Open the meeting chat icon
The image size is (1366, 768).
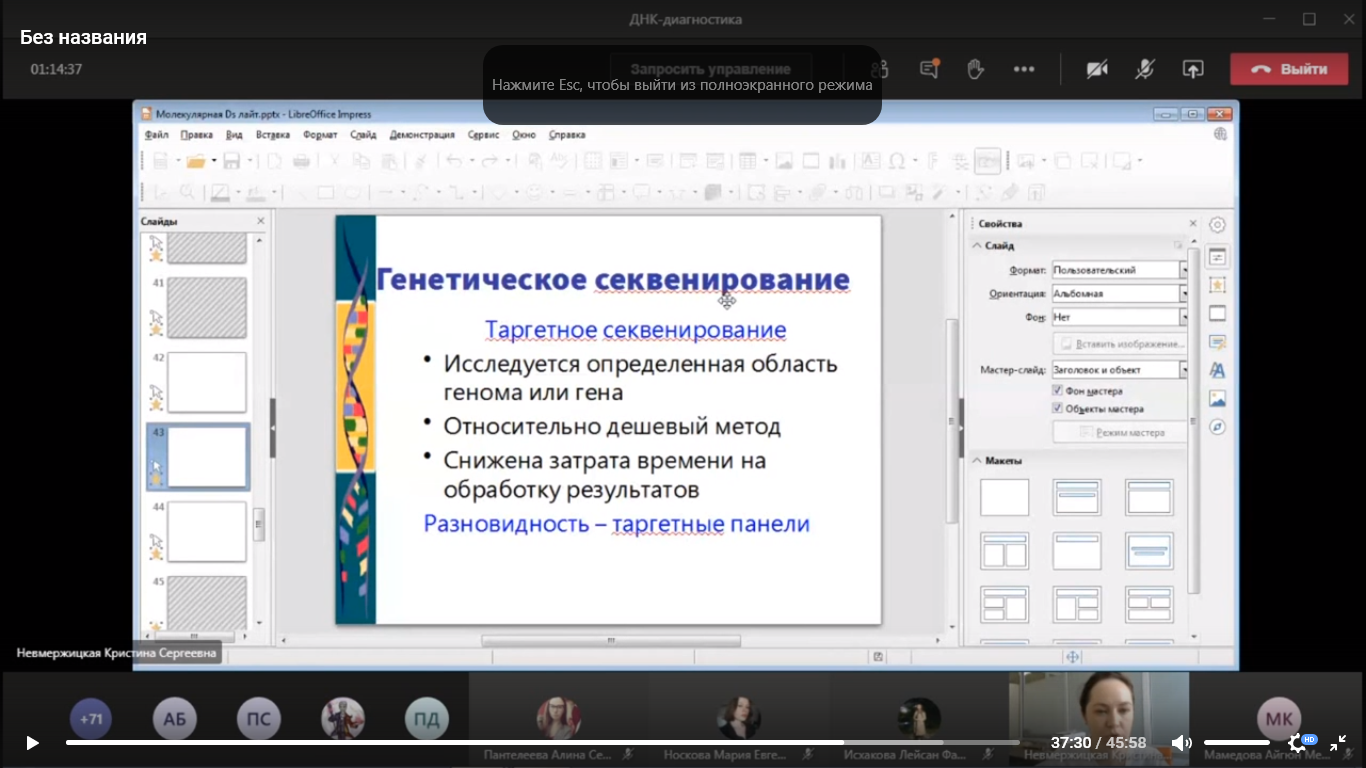pos(929,69)
